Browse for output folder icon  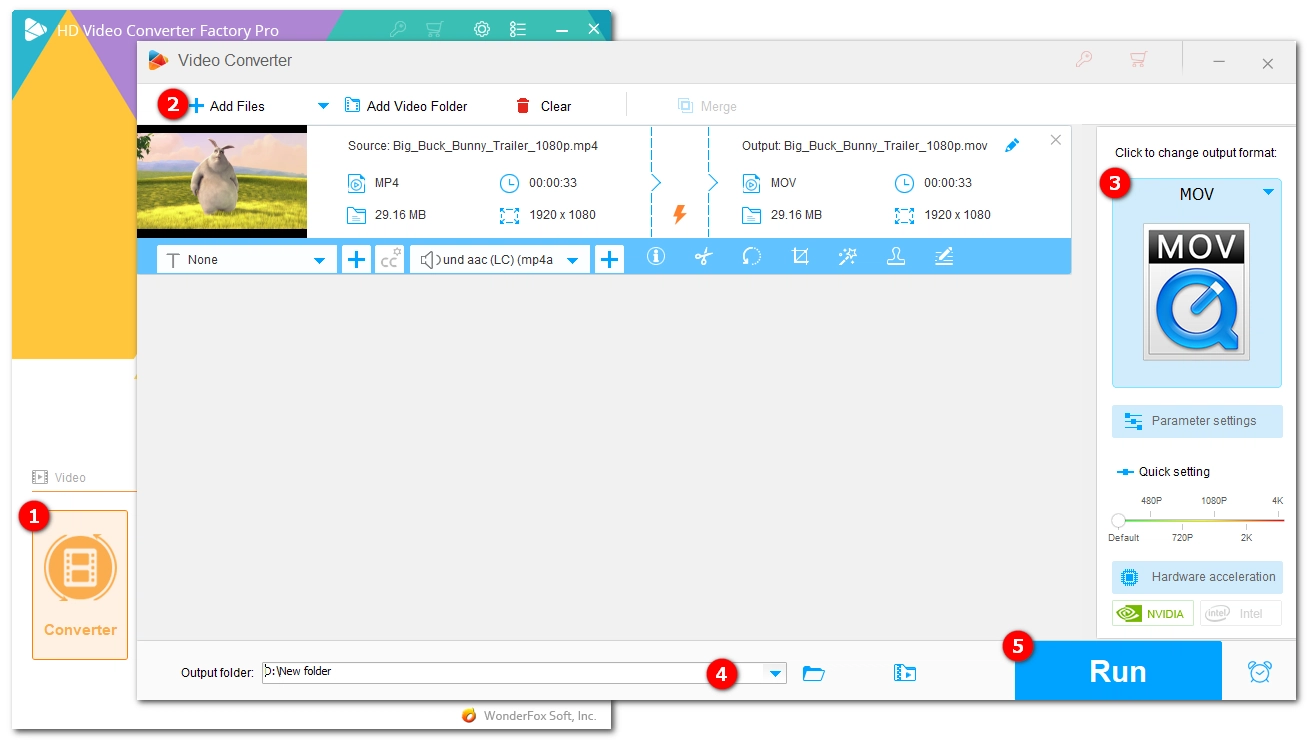814,673
